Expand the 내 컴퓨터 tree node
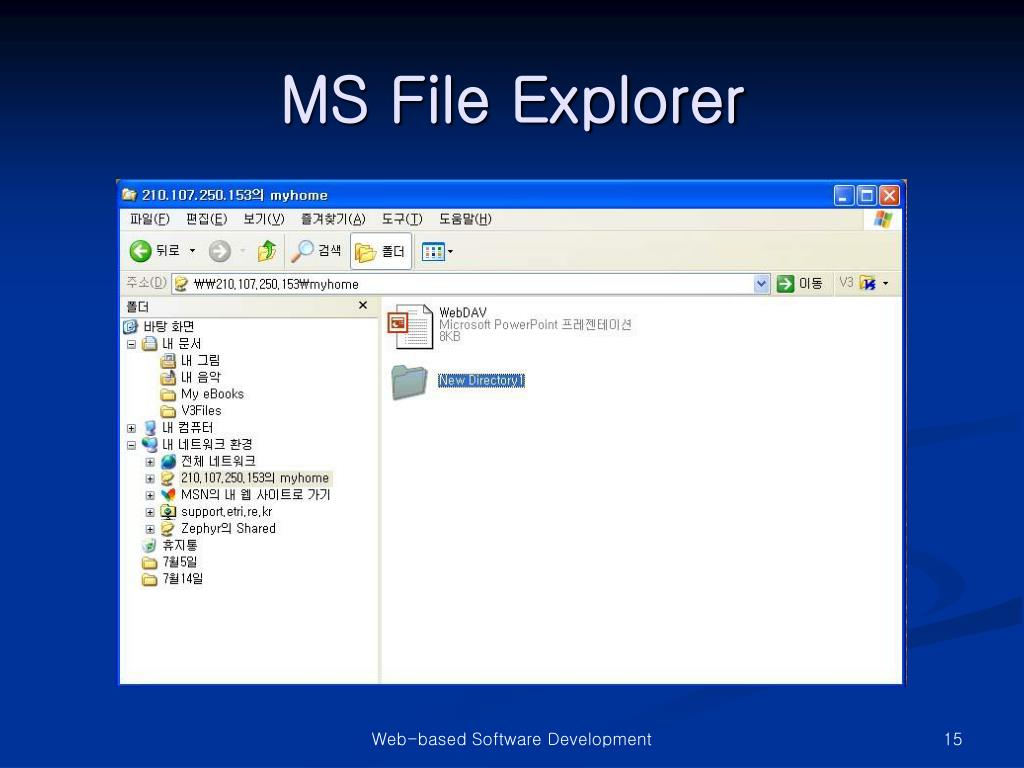The width and height of the screenshot is (1024, 768). click(x=131, y=428)
